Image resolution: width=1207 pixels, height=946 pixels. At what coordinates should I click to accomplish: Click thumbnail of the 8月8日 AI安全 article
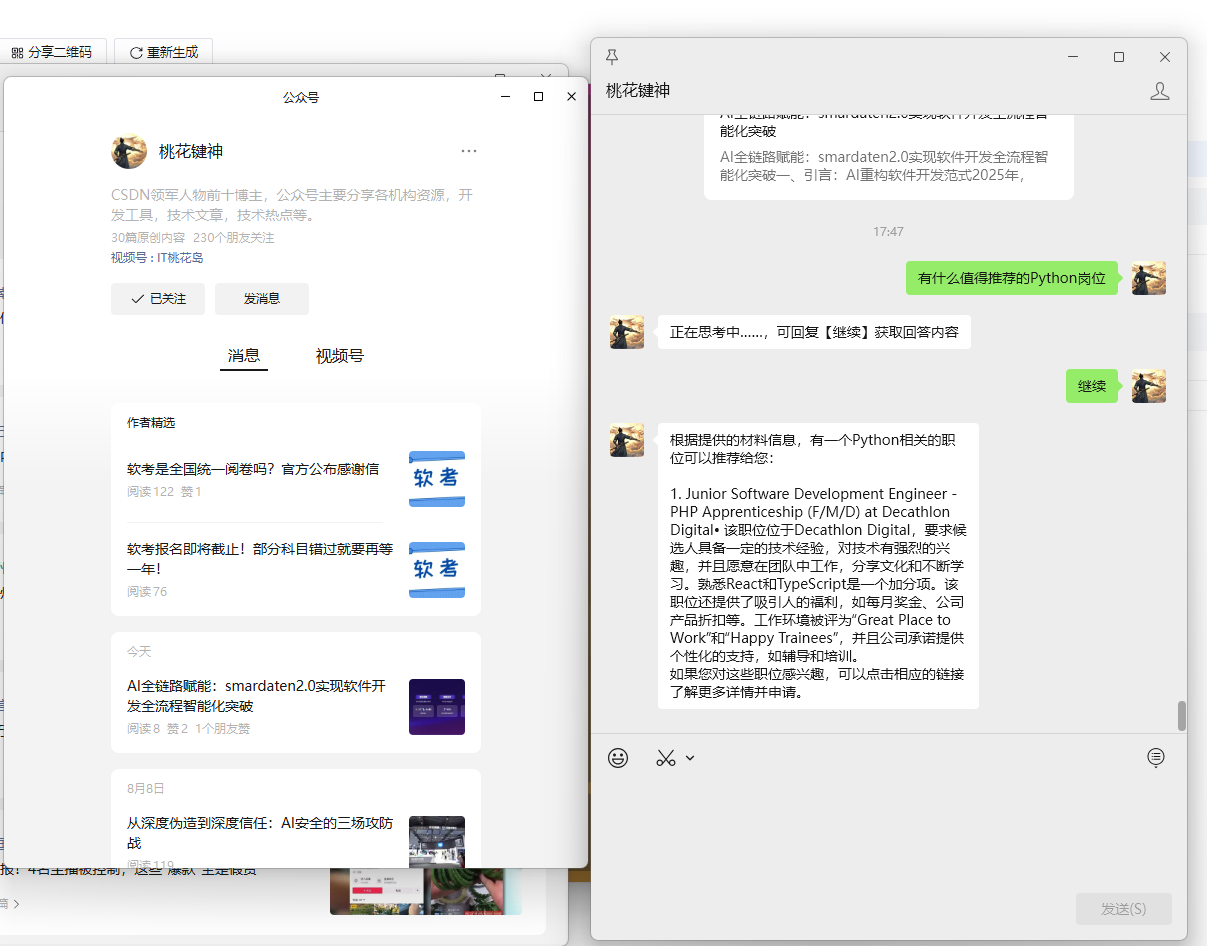[x=437, y=842]
